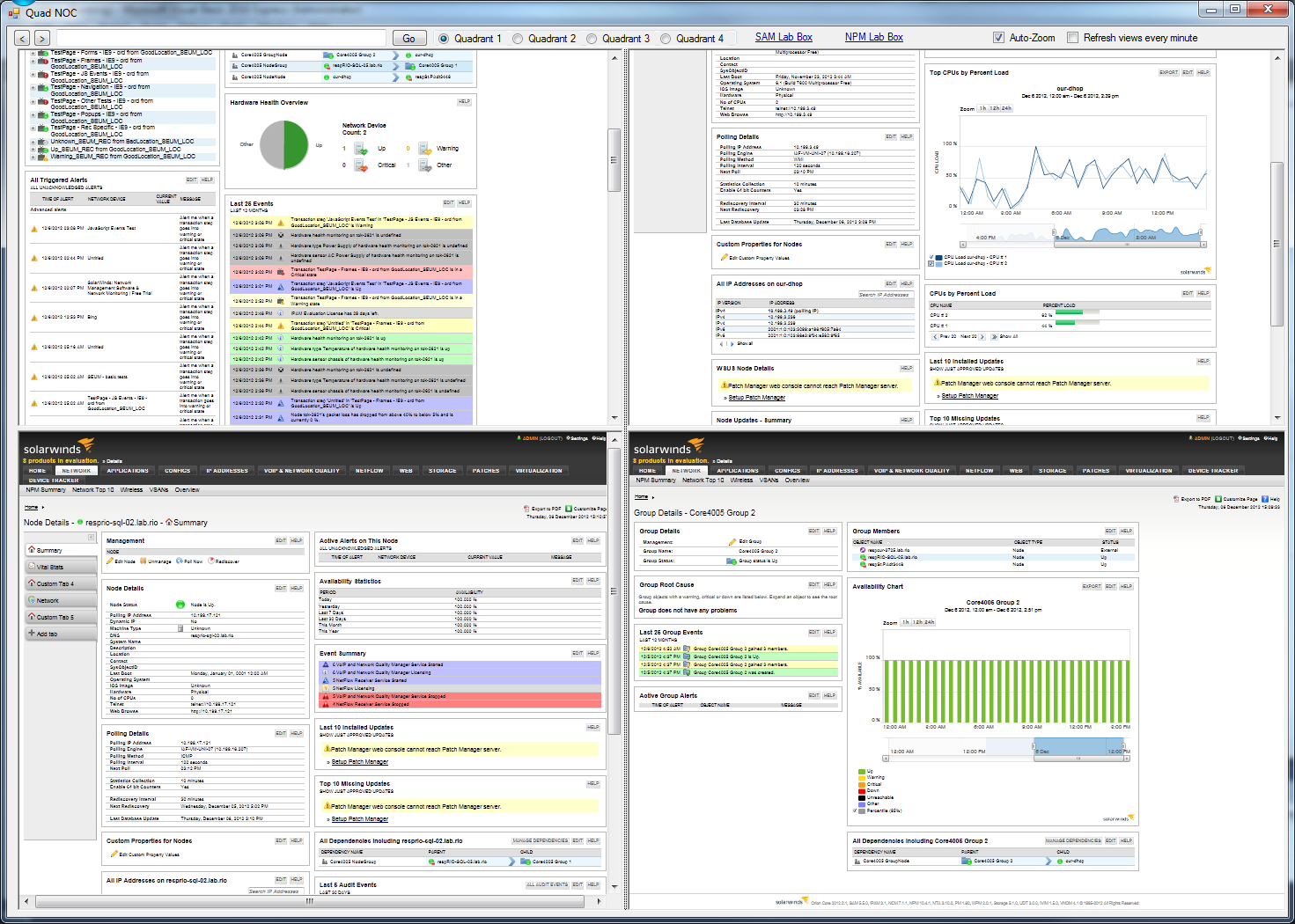Click the Poll Now icon
This screenshot has height=924, width=1295.
point(180,561)
